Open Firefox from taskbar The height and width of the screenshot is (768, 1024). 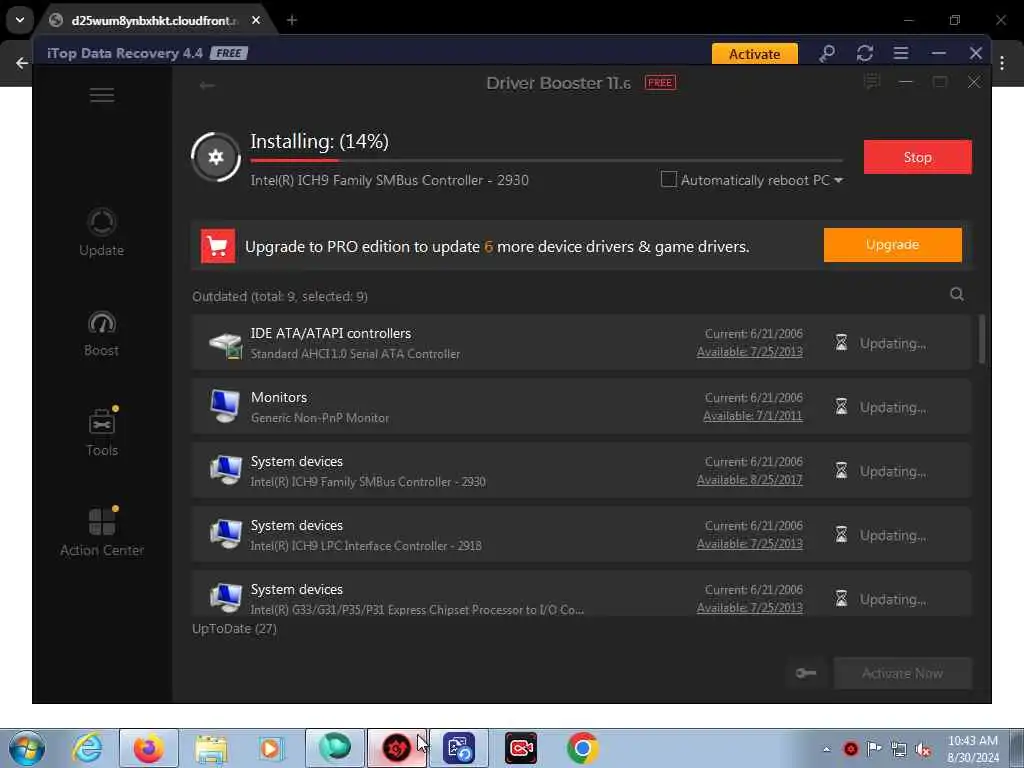[148, 748]
